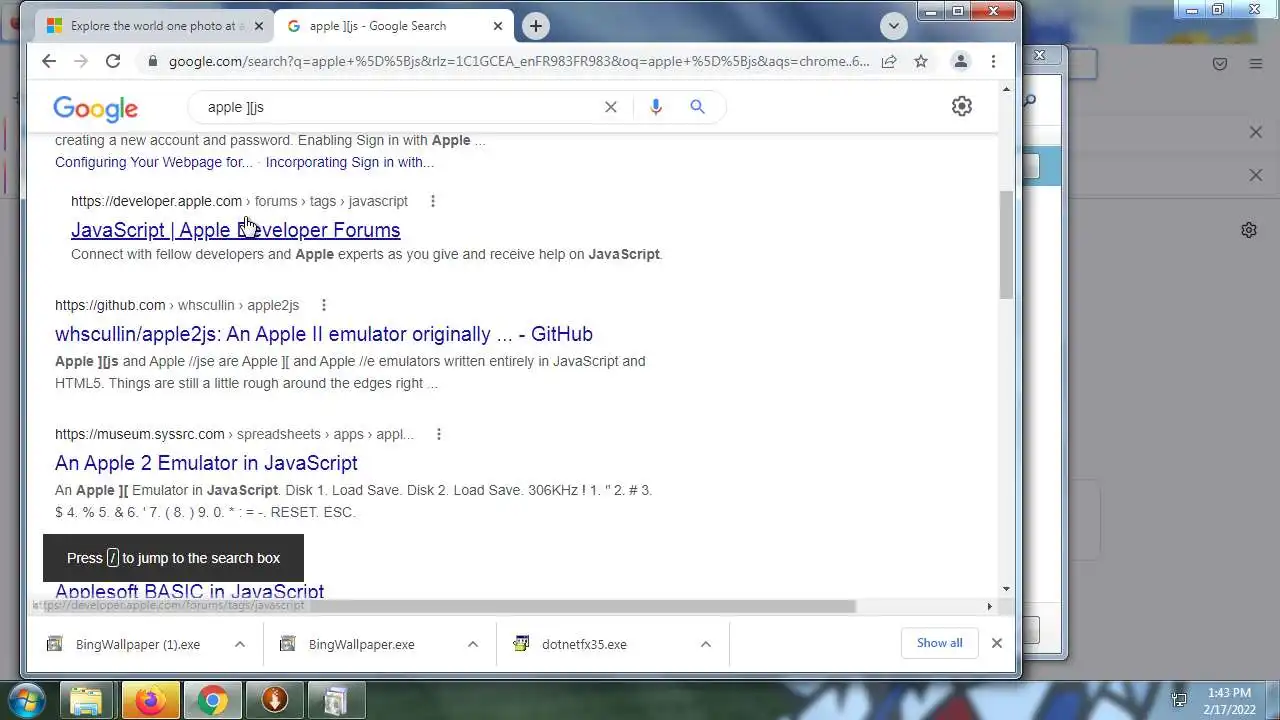Open the whscullin/apple2js GitHub result

(x=324, y=334)
